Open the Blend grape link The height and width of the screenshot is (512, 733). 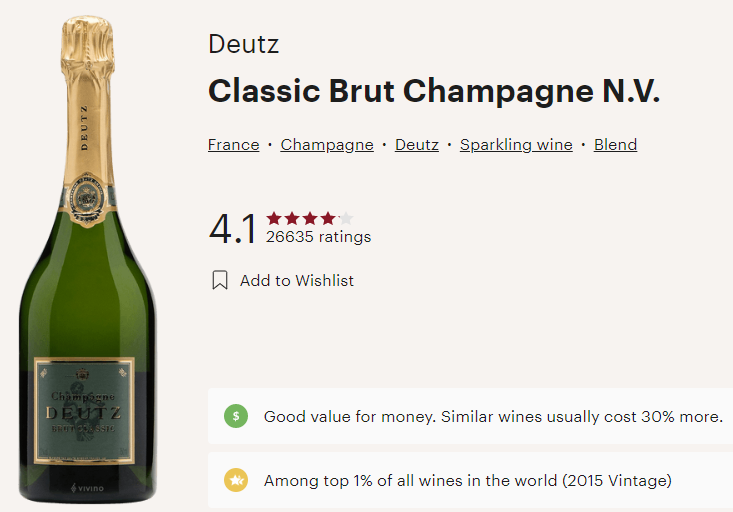tap(615, 145)
